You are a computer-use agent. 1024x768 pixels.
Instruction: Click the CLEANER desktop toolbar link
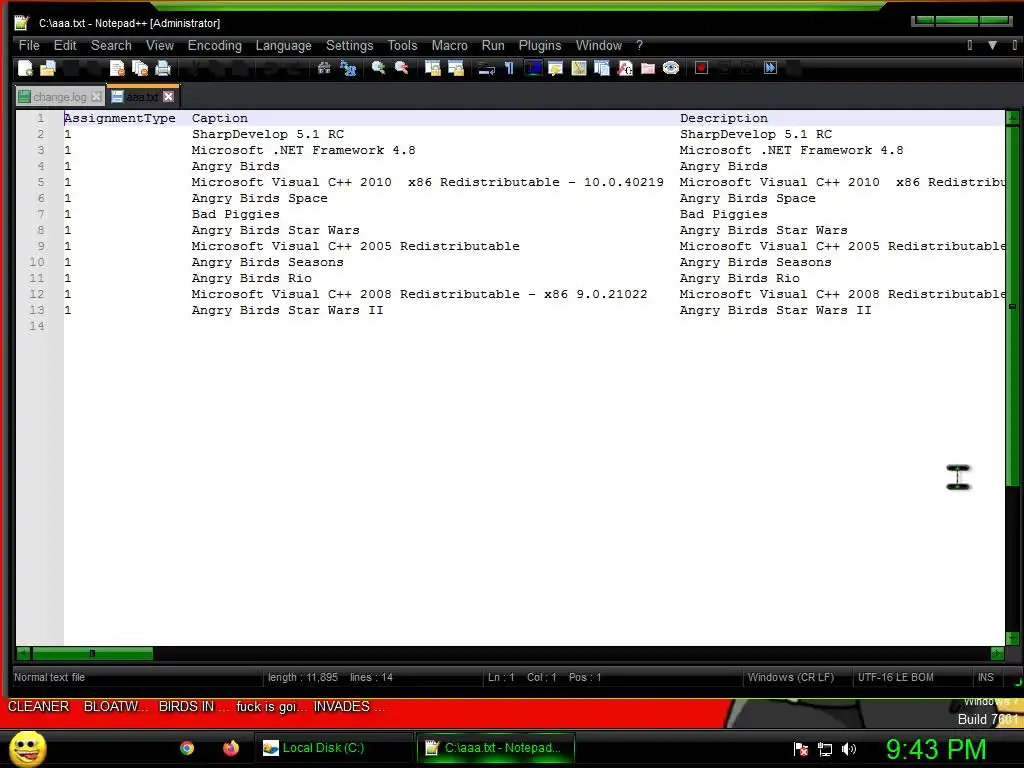coord(38,706)
